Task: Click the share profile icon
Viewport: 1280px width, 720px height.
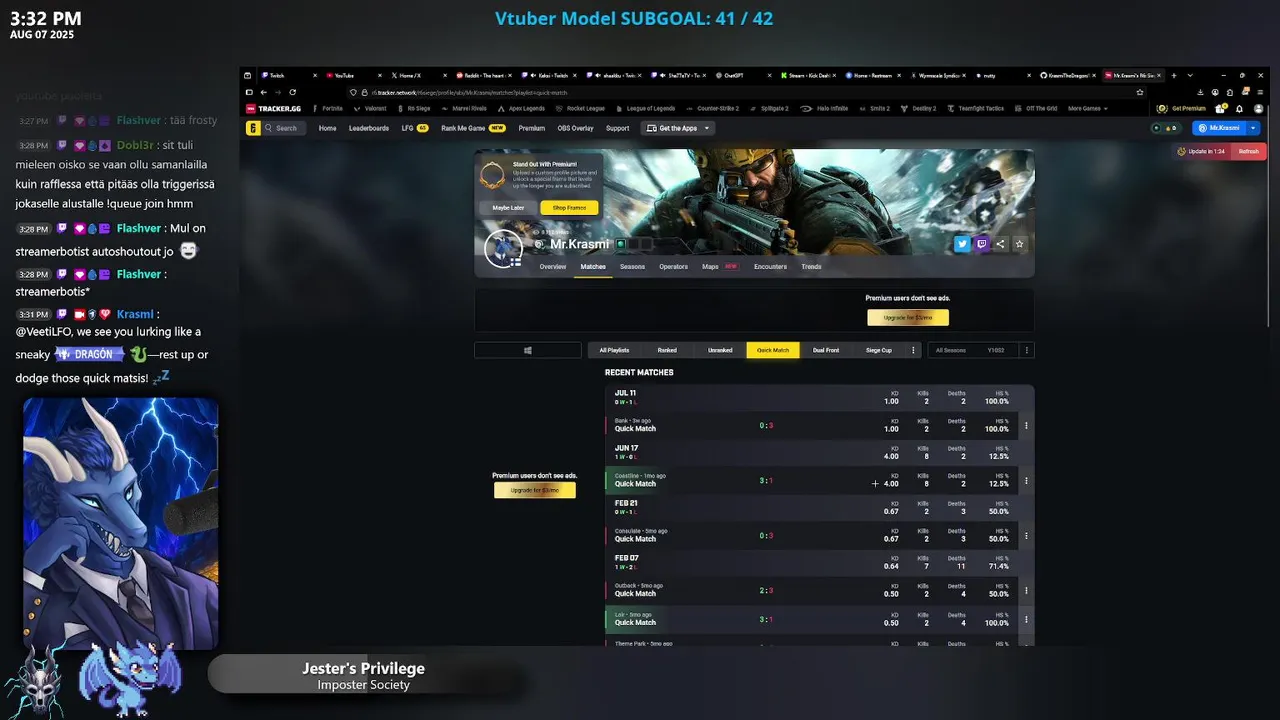Action: pyautogui.click(x=1000, y=244)
